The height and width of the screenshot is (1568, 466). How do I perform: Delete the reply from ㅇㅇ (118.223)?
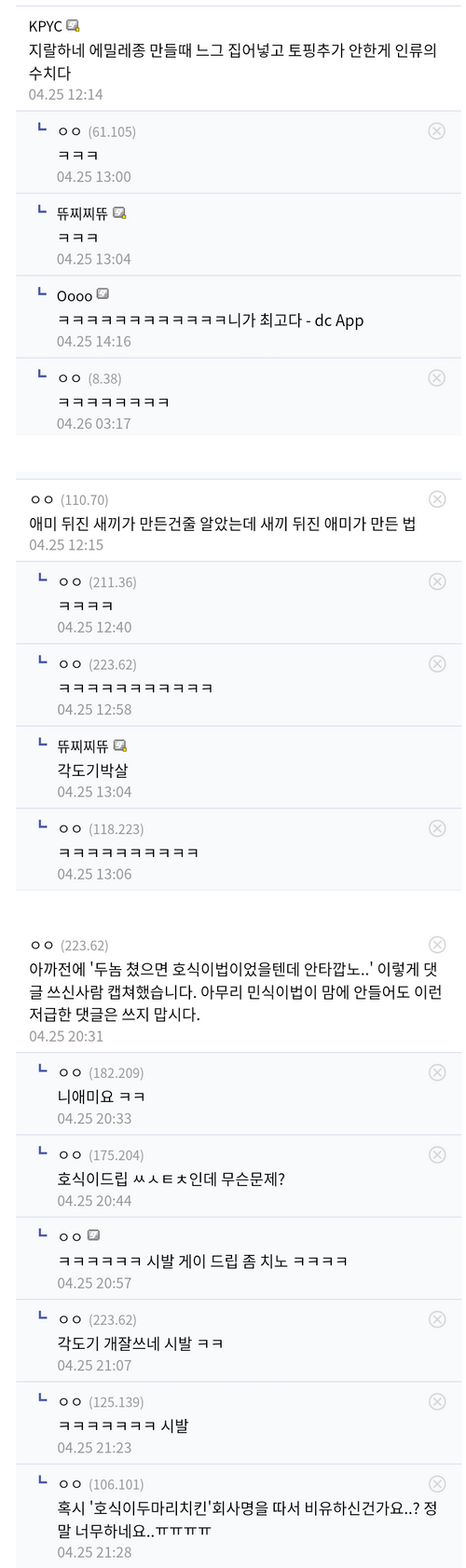tap(436, 828)
